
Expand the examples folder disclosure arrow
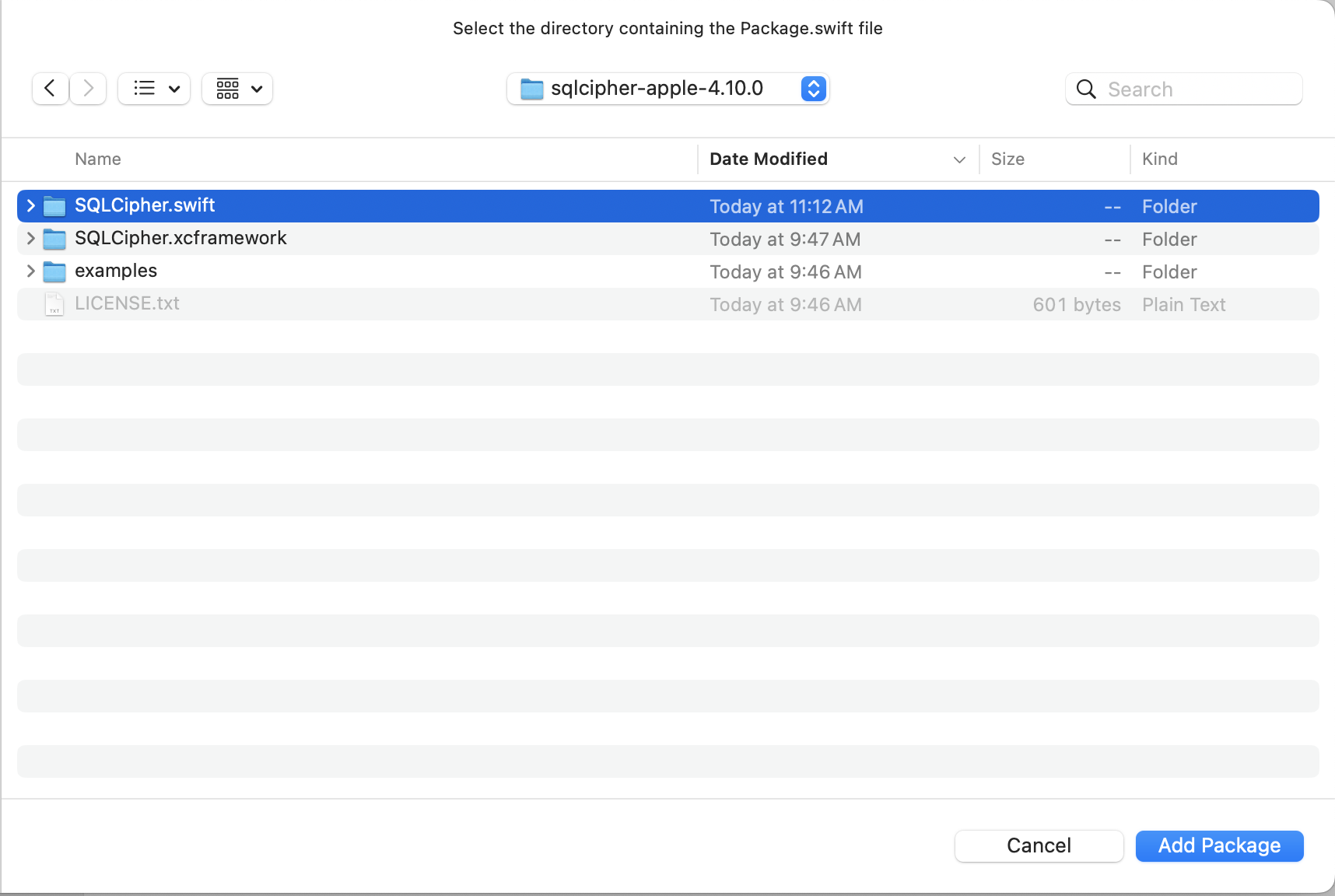[31, 271]
